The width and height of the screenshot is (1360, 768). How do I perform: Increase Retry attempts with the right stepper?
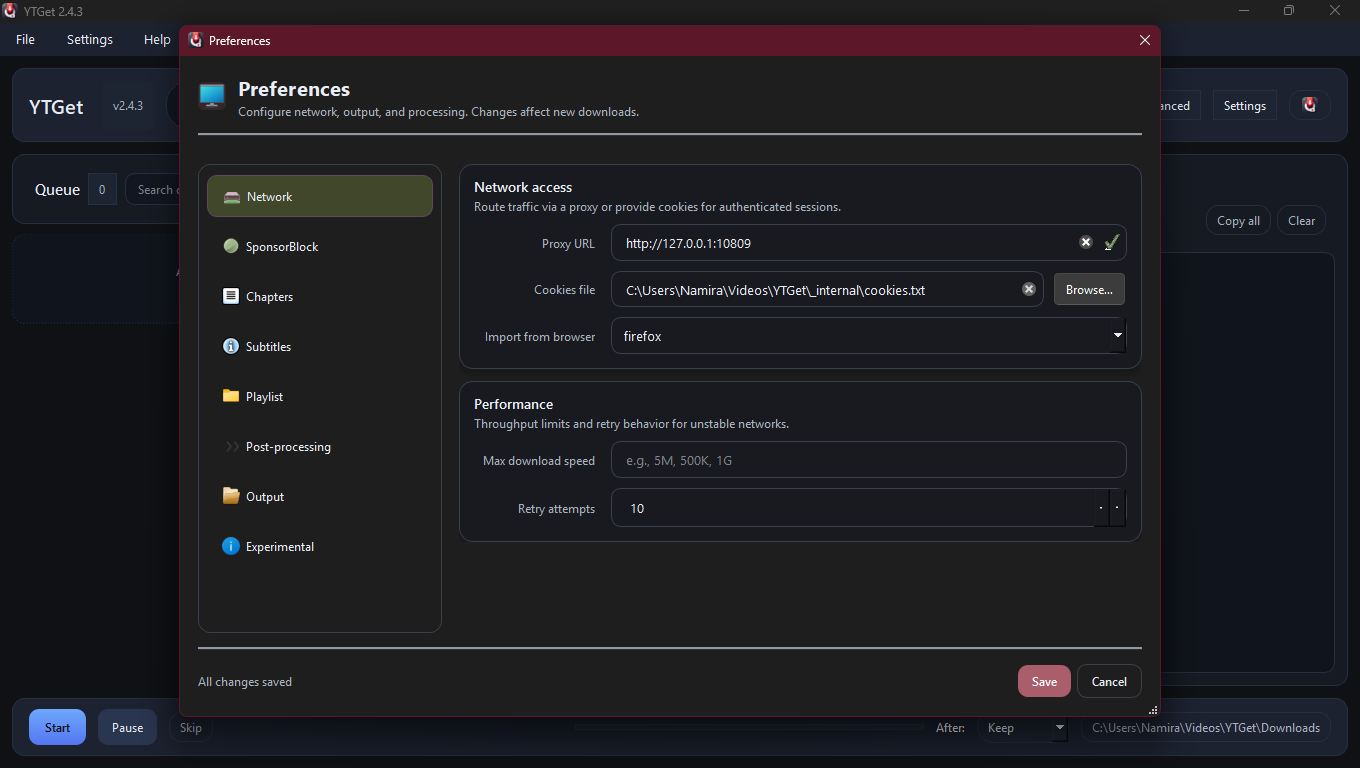coord(1117,508)
